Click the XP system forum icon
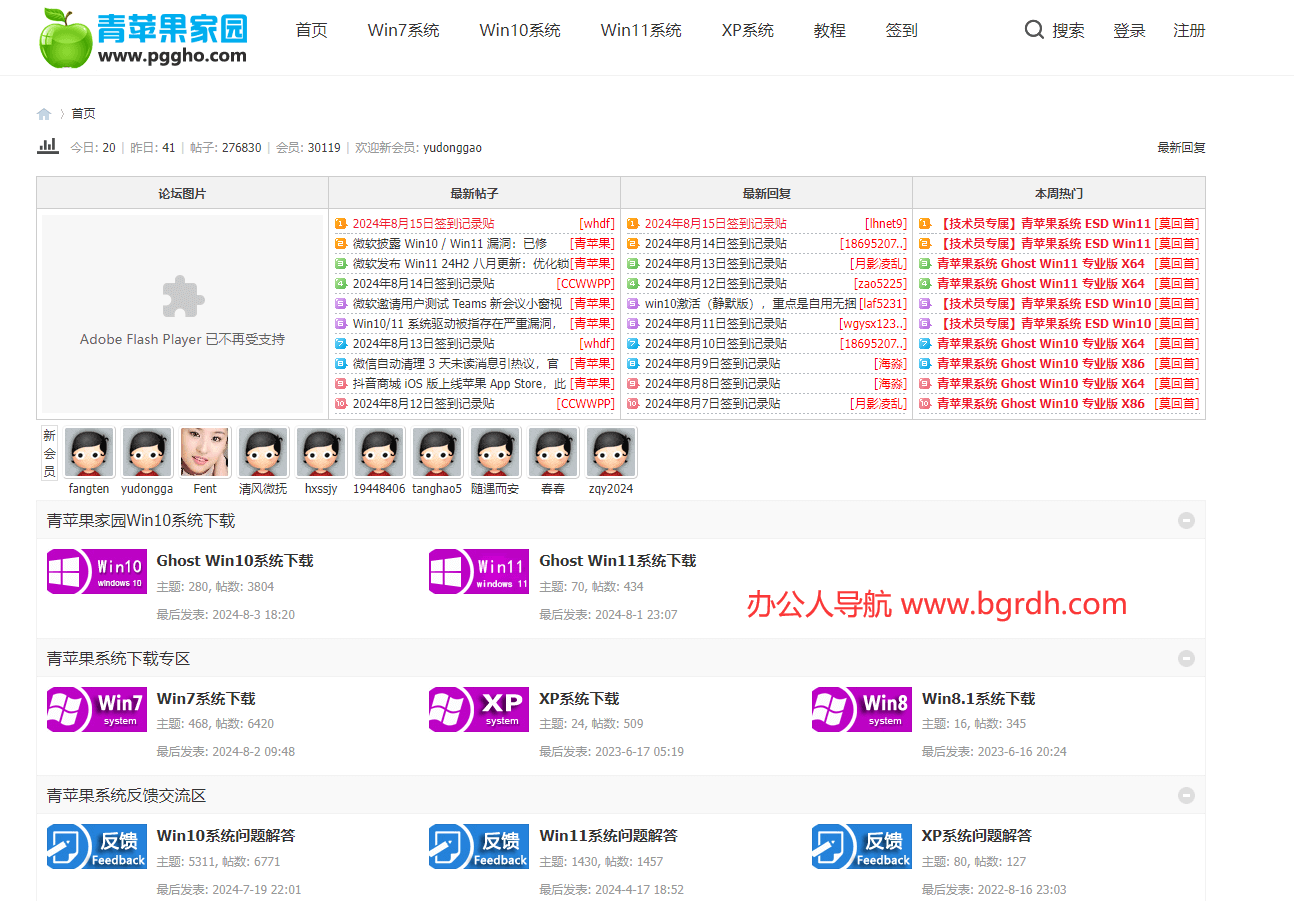 point(479,709)
